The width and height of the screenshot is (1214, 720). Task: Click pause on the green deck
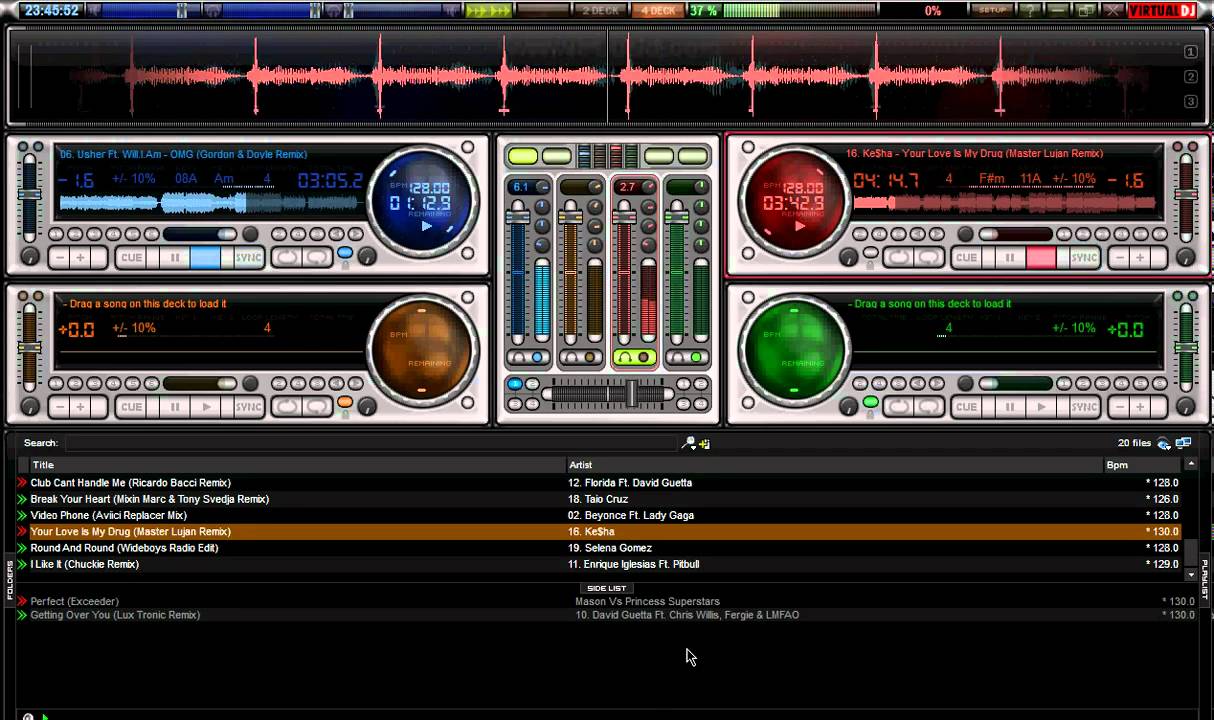(1010, 407)
